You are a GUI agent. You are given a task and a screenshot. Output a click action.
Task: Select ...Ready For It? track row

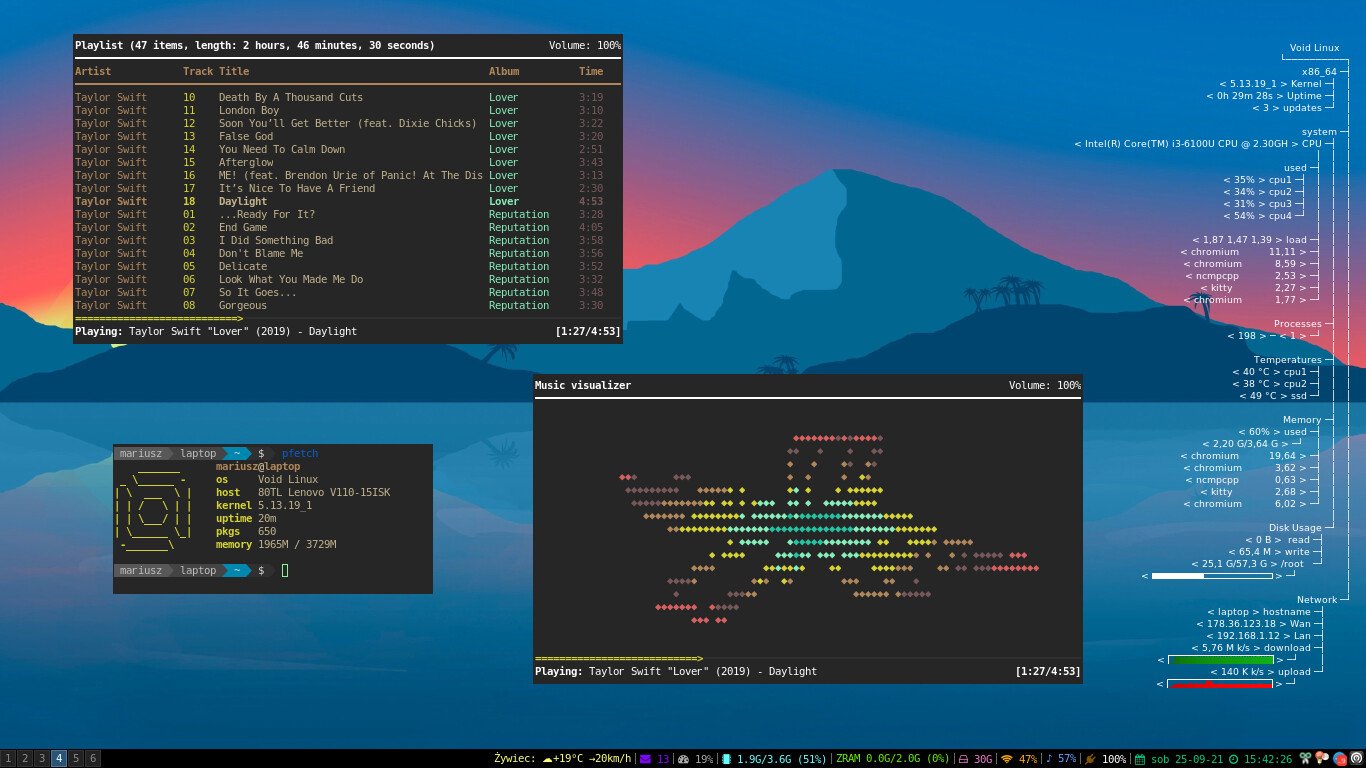pos(347,214)
